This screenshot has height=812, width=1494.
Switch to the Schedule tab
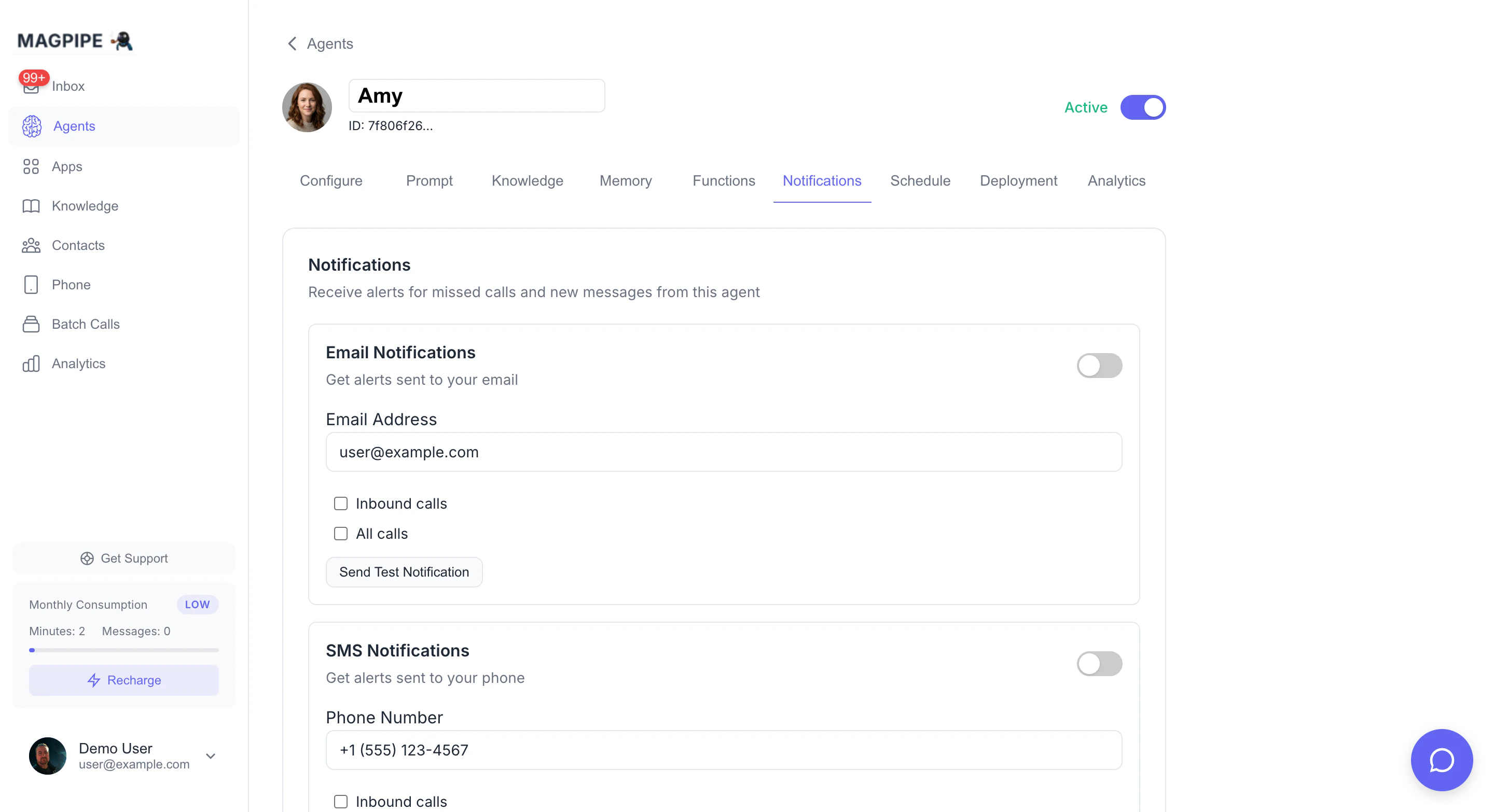point(920,181)
